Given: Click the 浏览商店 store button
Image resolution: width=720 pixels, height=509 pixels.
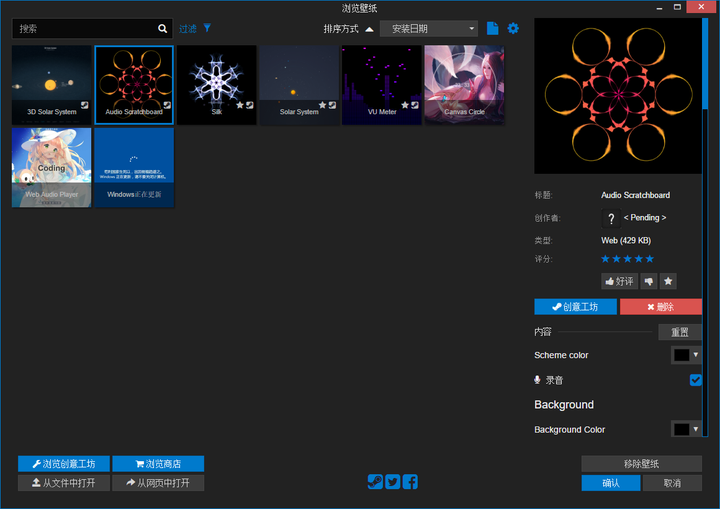Looking at the screenshot, I should click(158, 464).
